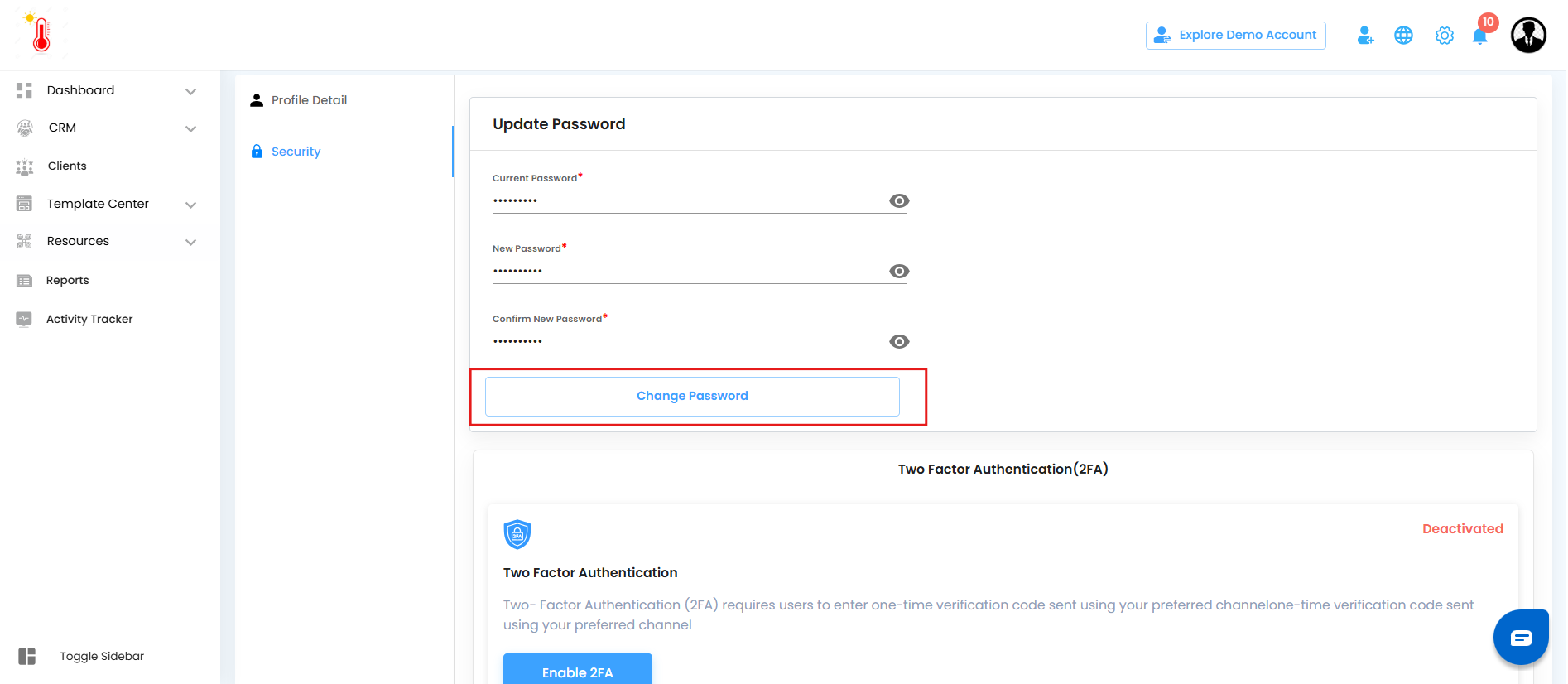This screenshot has width=1568, height=684.
Task: Reveal the New Password text
Action: [899, 272]
